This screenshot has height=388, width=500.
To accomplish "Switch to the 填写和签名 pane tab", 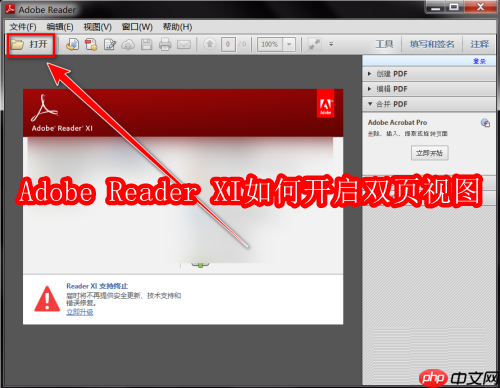I will click(x=432, y=44).
